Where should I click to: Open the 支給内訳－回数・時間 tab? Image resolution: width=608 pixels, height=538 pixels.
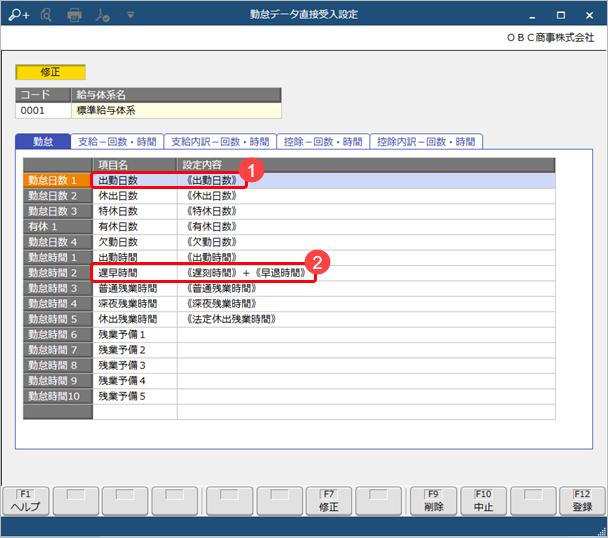click(219, 142)
